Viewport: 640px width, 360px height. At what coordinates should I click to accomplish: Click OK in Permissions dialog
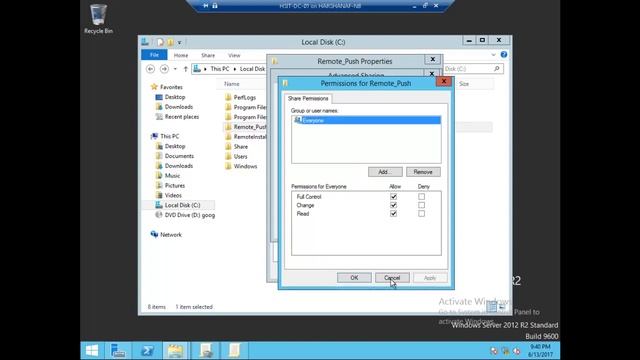(x=354, y=278)
